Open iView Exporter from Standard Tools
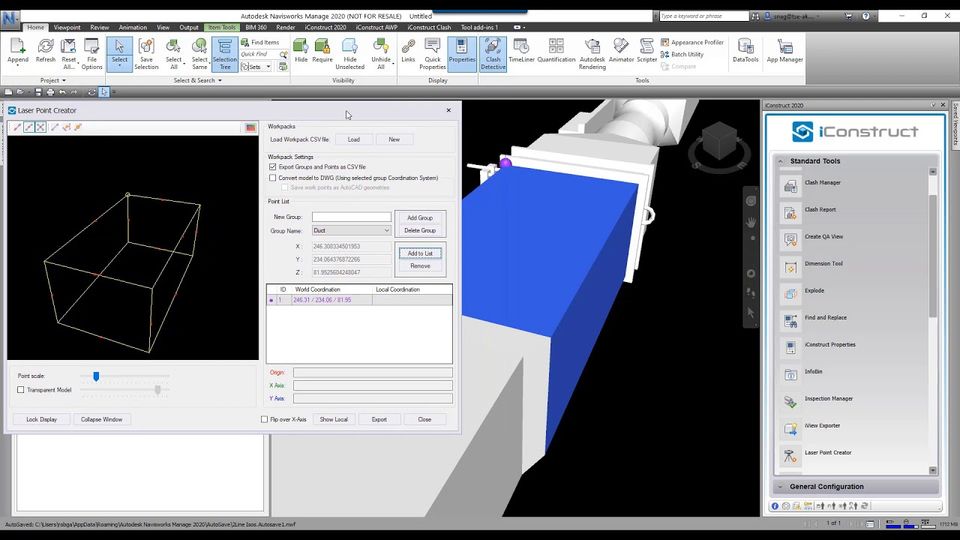The width and height of the screenshot is (960, 540). pyautogui.click(x=823, y=426)
